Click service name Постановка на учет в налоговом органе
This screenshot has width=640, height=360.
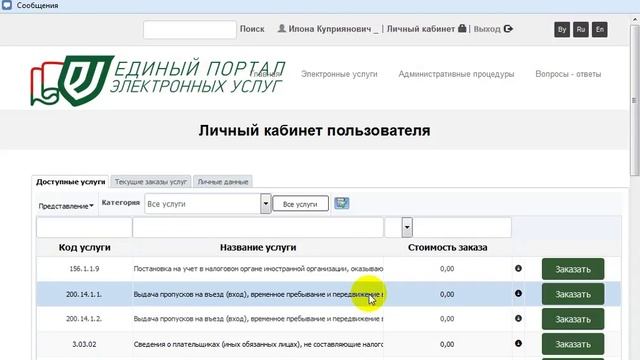(x=258, y=269)
